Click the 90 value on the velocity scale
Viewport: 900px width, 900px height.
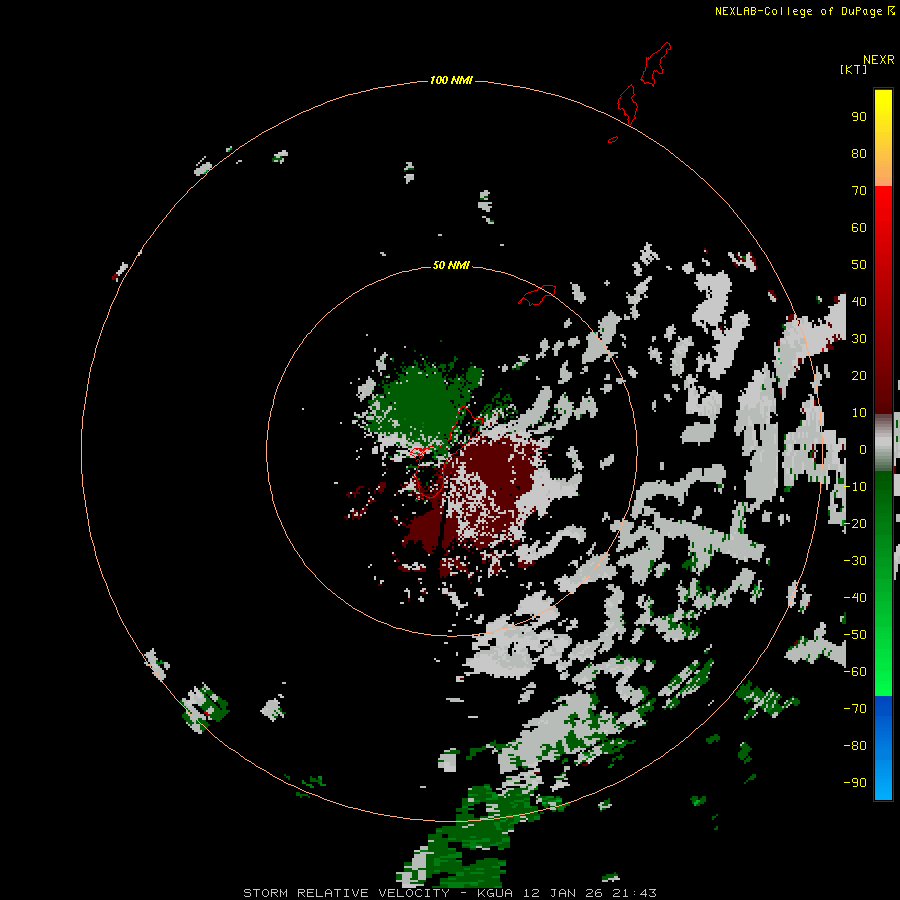click(859, 117)
